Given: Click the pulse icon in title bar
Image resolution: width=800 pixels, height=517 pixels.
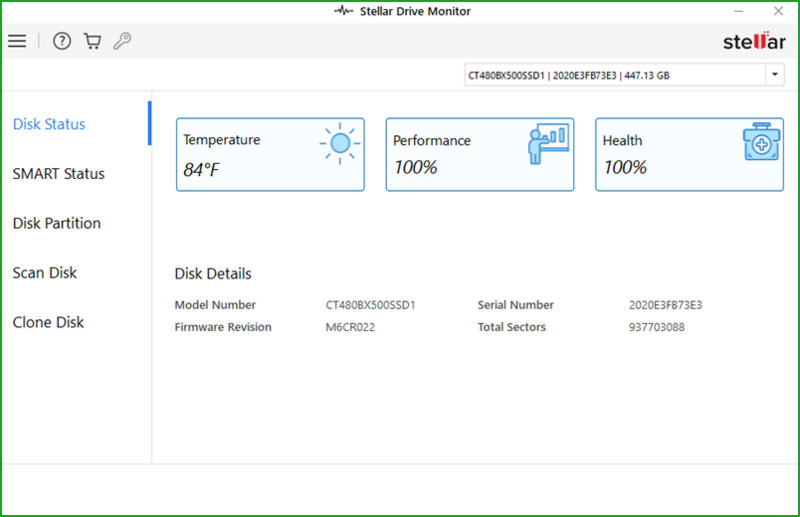Looking at the screenshot, I should point(344,11).
